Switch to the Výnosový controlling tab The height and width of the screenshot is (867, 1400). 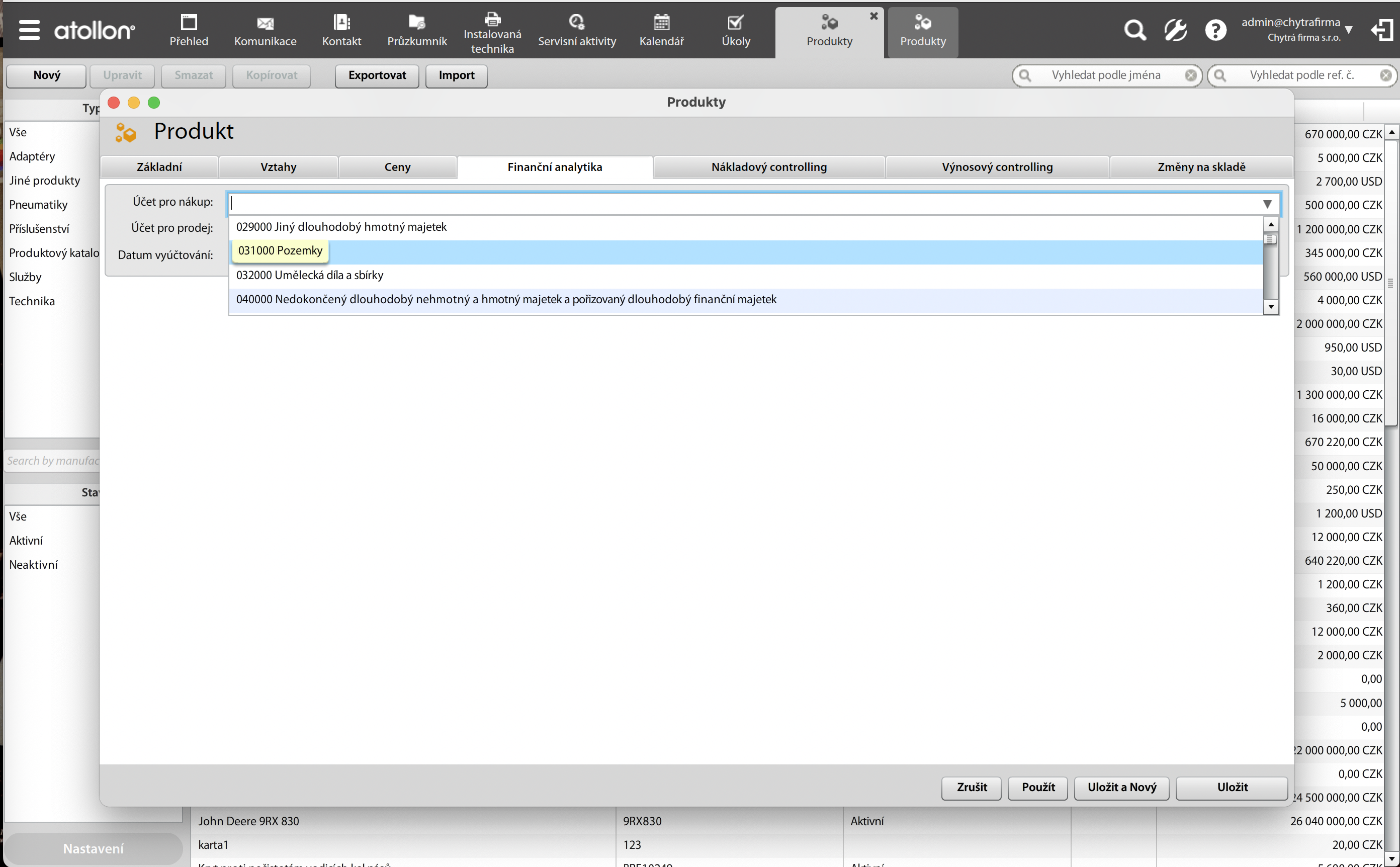997,167
